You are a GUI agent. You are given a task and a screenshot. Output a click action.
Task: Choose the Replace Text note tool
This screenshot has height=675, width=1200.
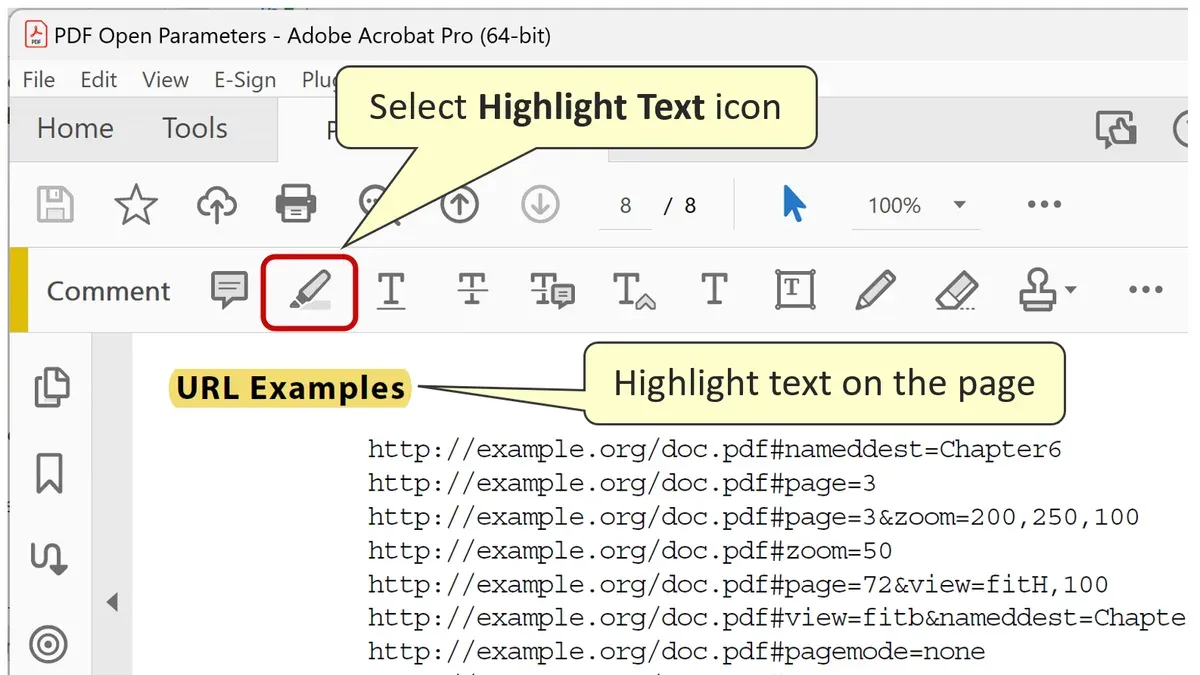coord(552,291)
